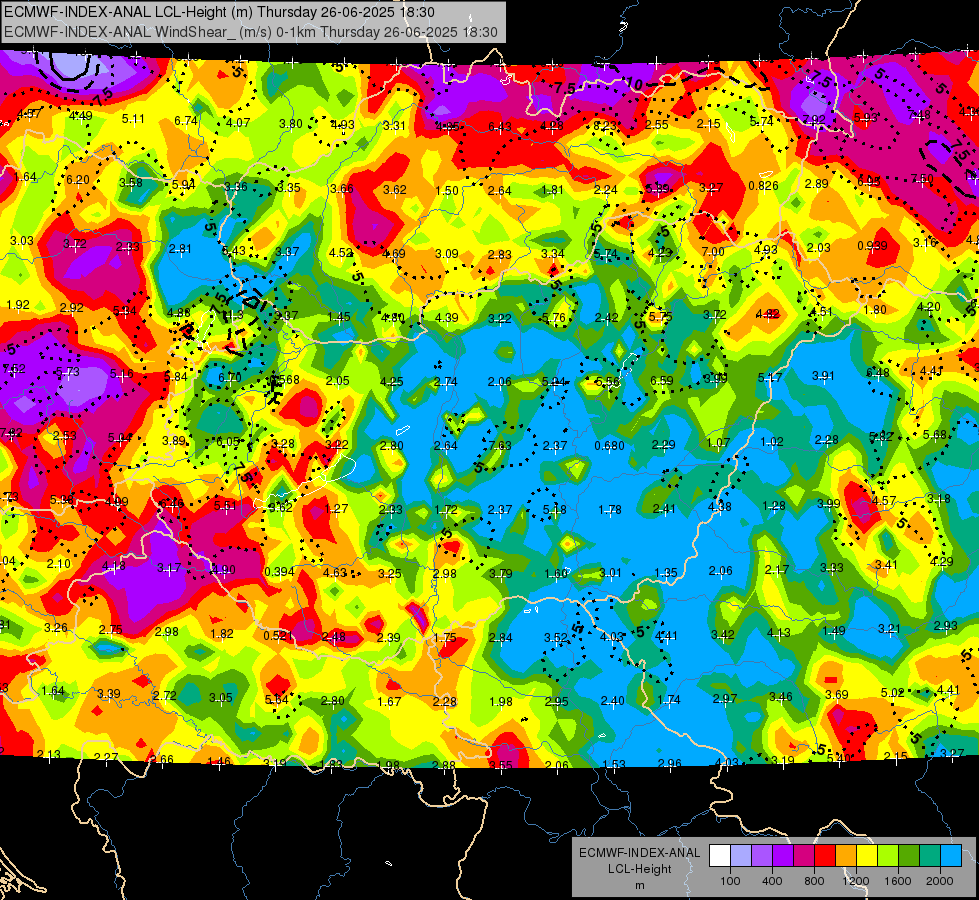Click the wind shear value 1.49
The width and height of the screenshot is (979, 900).
834,631
